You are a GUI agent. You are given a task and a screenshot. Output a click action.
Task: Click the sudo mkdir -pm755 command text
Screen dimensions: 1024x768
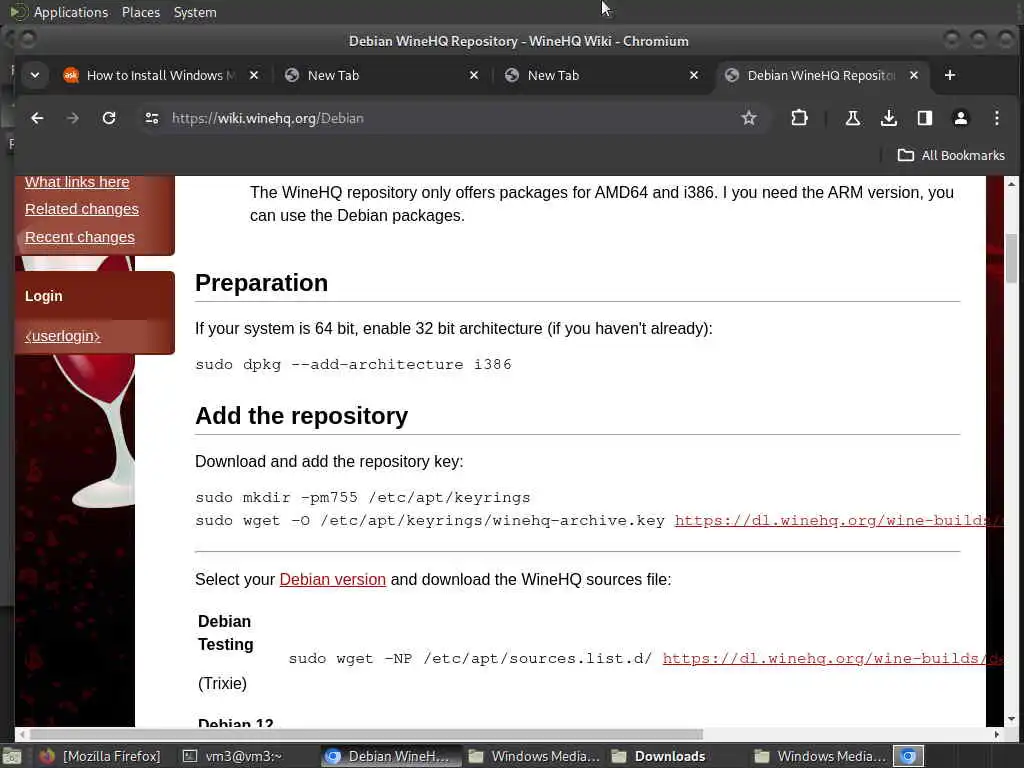(362, 498)
